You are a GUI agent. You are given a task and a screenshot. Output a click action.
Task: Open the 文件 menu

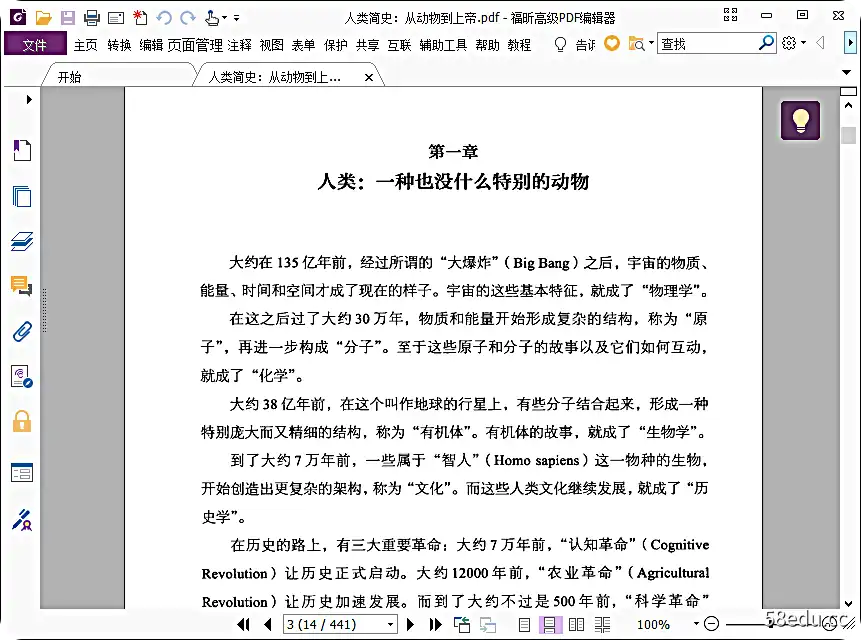coord(35,44)
